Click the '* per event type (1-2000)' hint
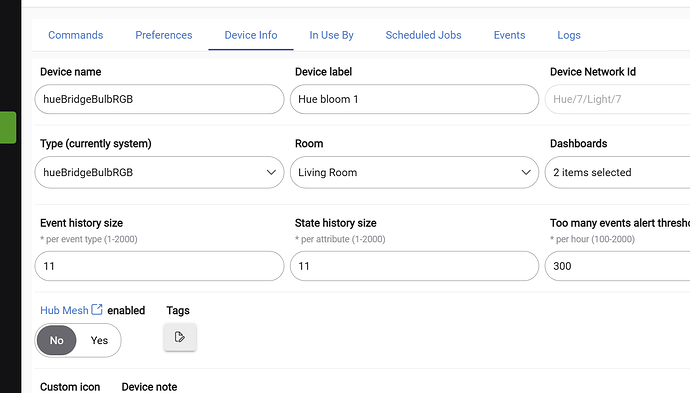The width and height of the screenshot is (690, 393). point(88,239)
